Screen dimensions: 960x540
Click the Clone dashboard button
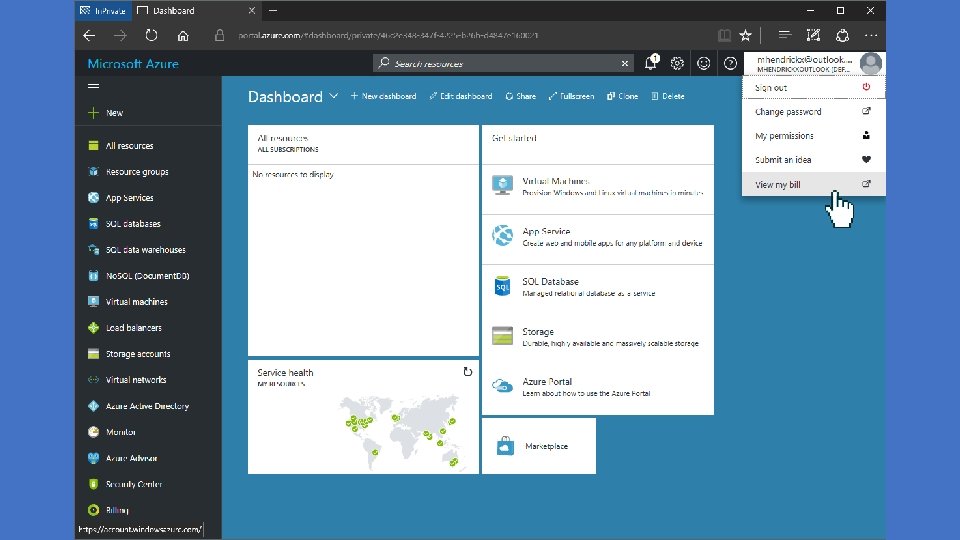(622, 96)
